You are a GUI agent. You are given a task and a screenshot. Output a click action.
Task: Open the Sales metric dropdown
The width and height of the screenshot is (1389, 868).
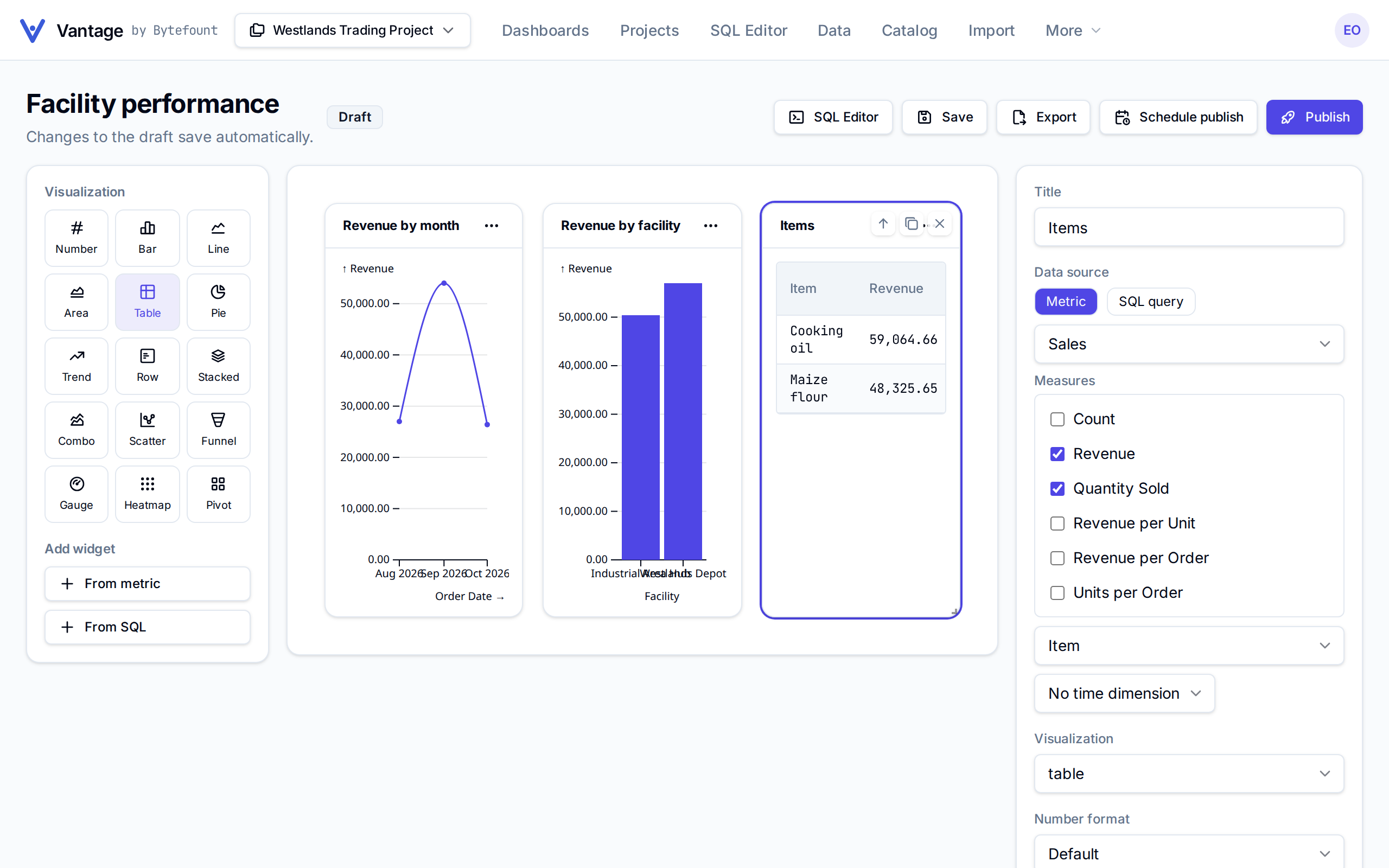tap(1189, 344)
